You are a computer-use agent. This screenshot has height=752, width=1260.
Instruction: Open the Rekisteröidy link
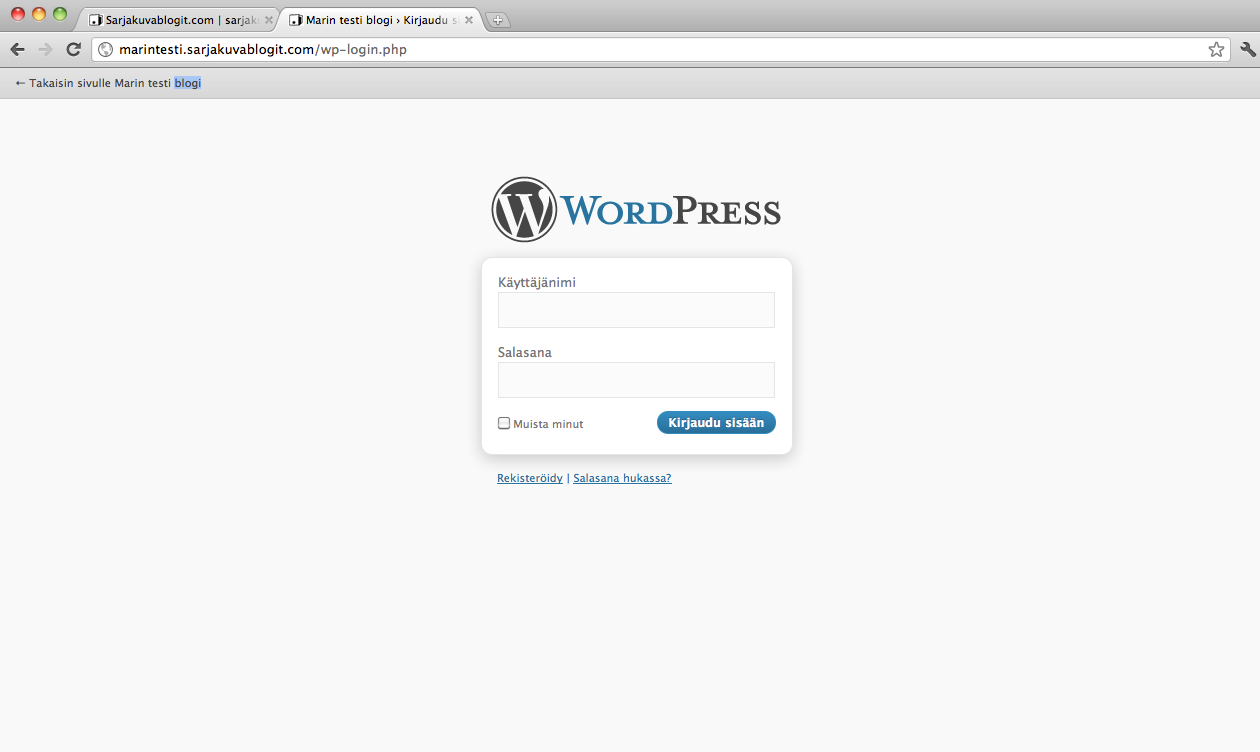[x=530, y=478]
